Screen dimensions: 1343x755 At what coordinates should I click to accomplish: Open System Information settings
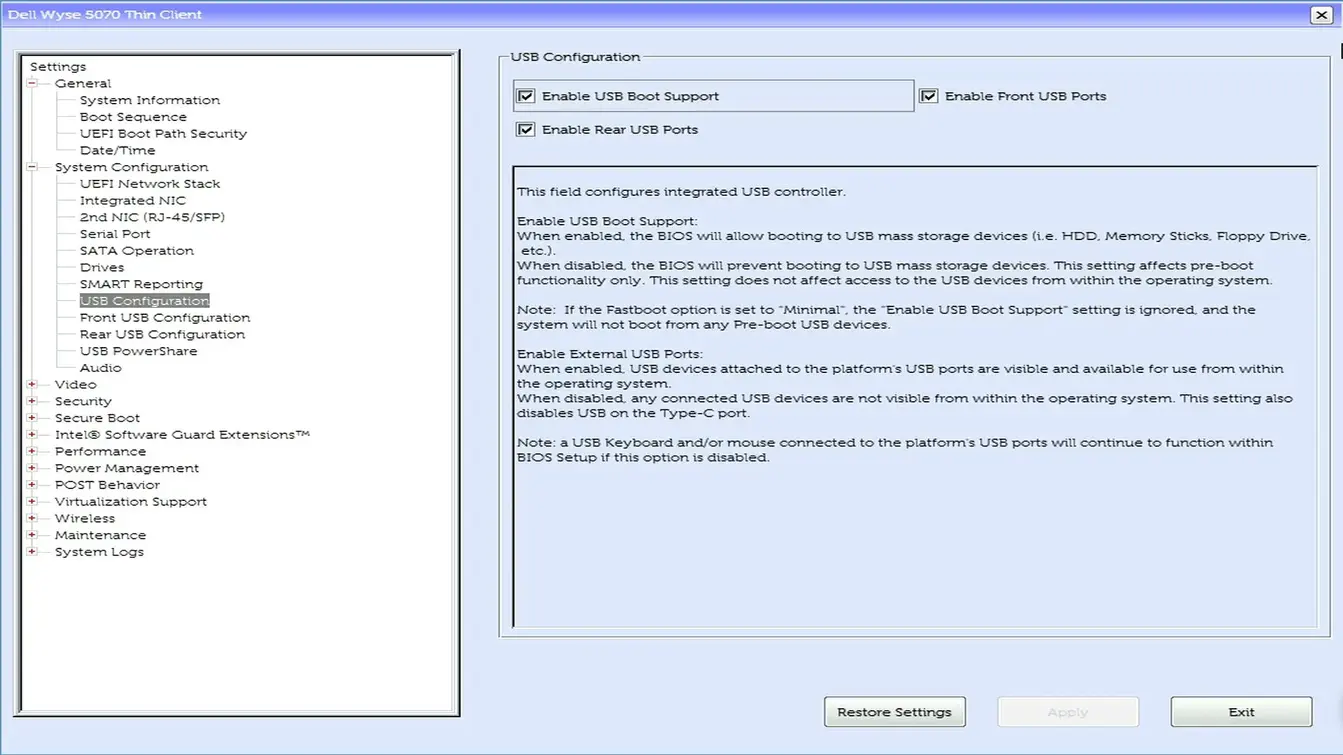point(149,99)
